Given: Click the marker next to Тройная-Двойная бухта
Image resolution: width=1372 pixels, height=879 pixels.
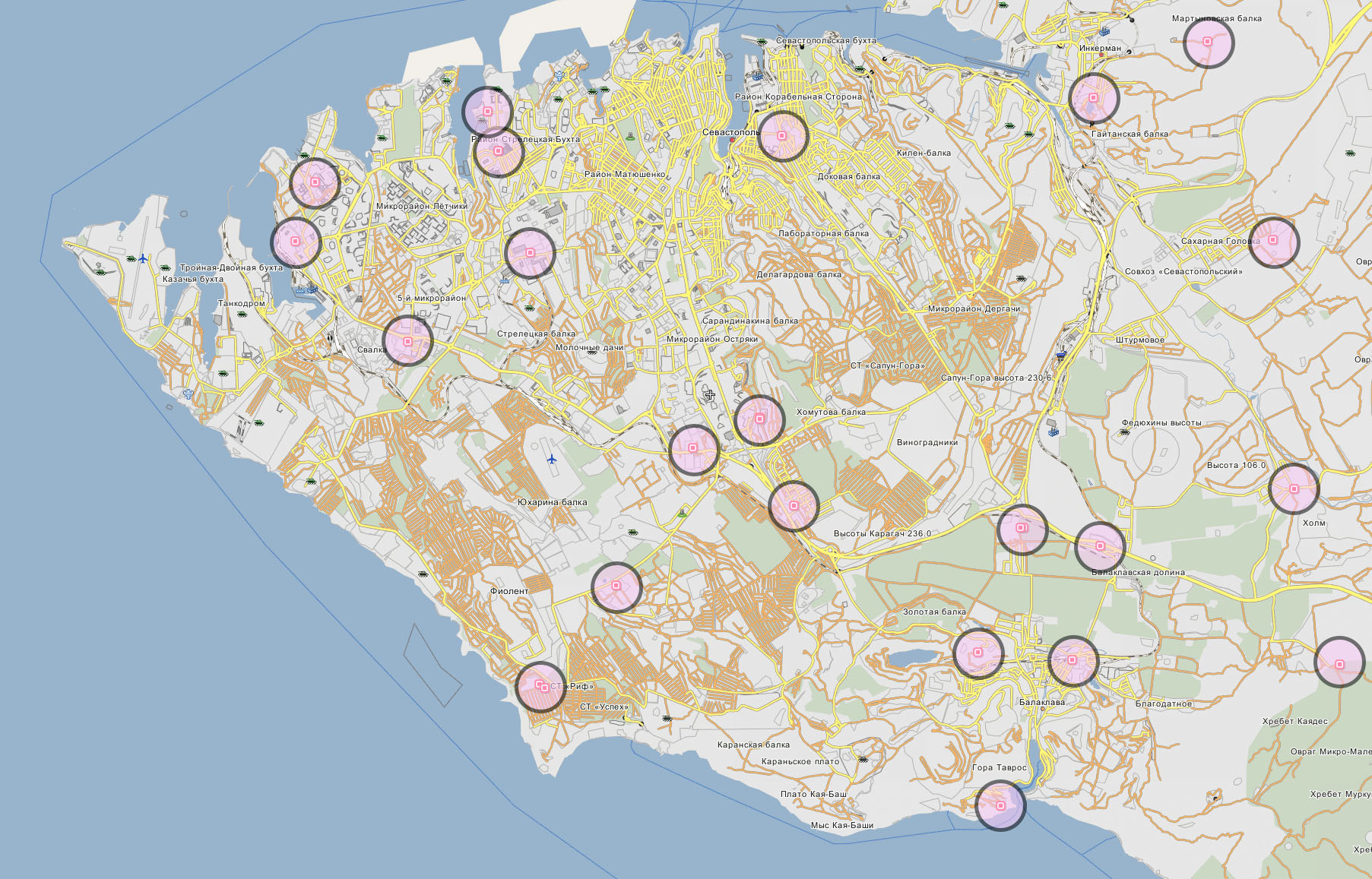Looking at the screenshot, I should pos(296,242).
